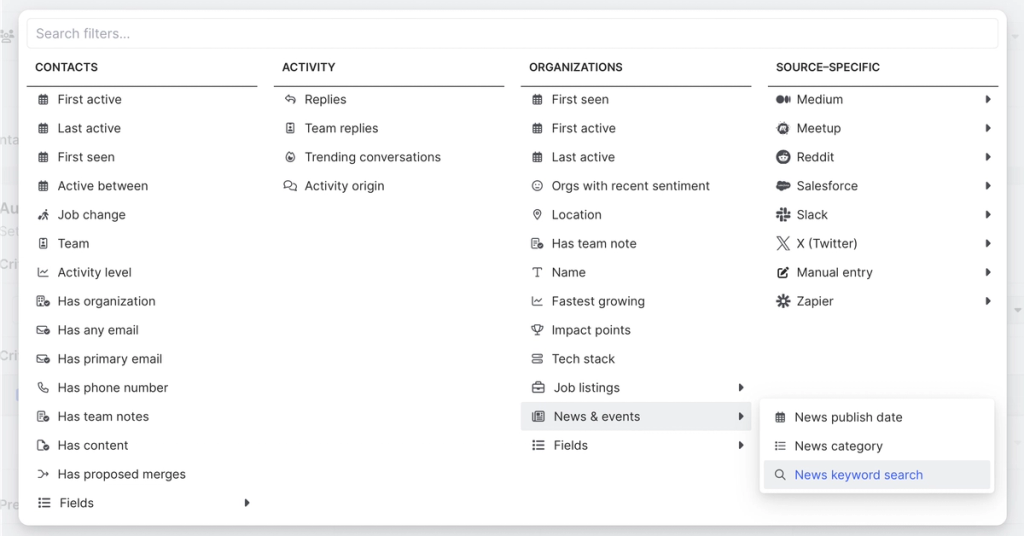Click the Has phone number phone icon
The height and width of the screenshot is (536, 1024).
(x=43, y=388)
